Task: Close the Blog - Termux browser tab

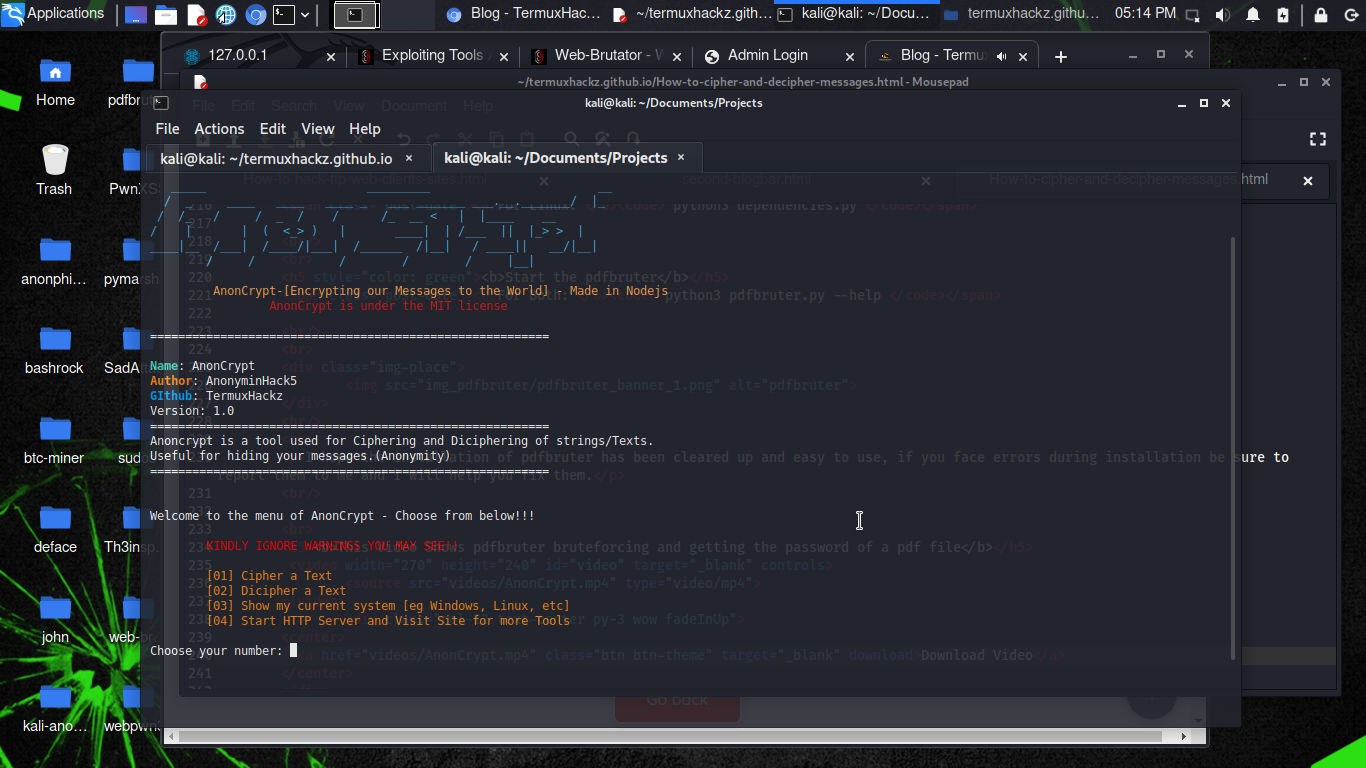Action: click(1023, 57)
